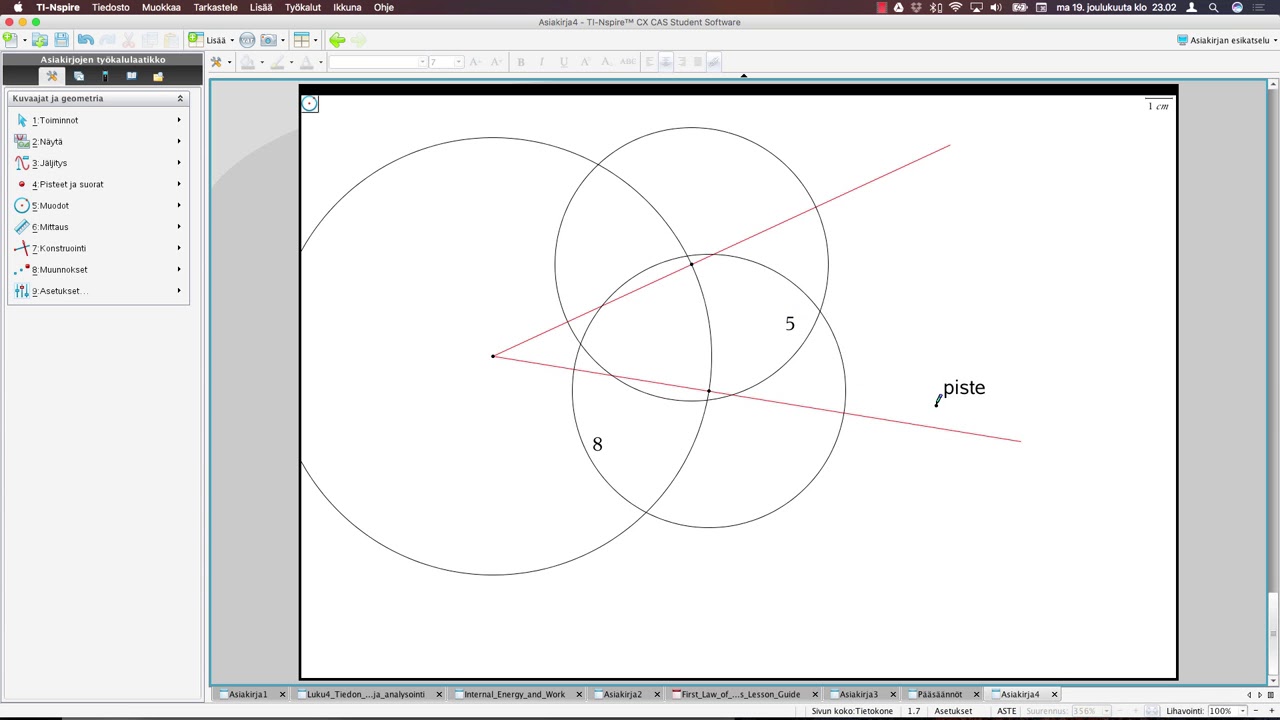Viewport: 1280px width, 720px height.
Task: Click the Näytä view icon
Action: coord(22,141)
